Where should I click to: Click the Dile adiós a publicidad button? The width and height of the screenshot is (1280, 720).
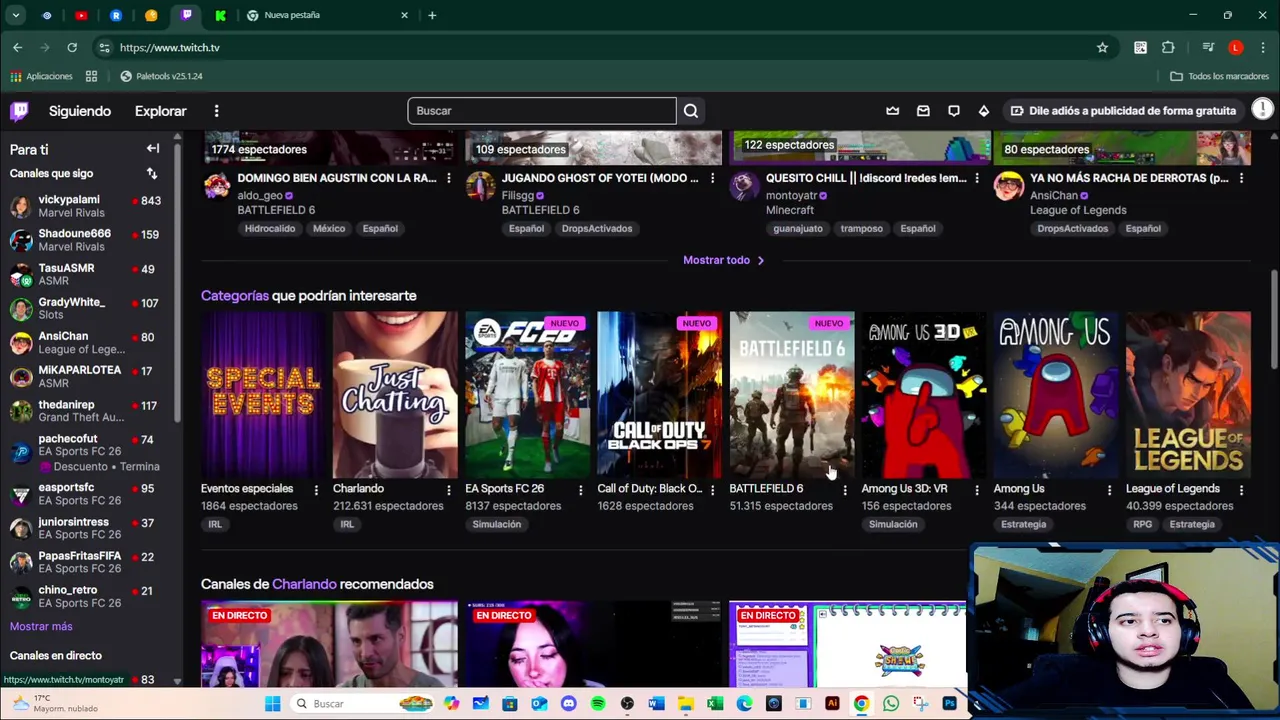click(x=1123, y=111)
